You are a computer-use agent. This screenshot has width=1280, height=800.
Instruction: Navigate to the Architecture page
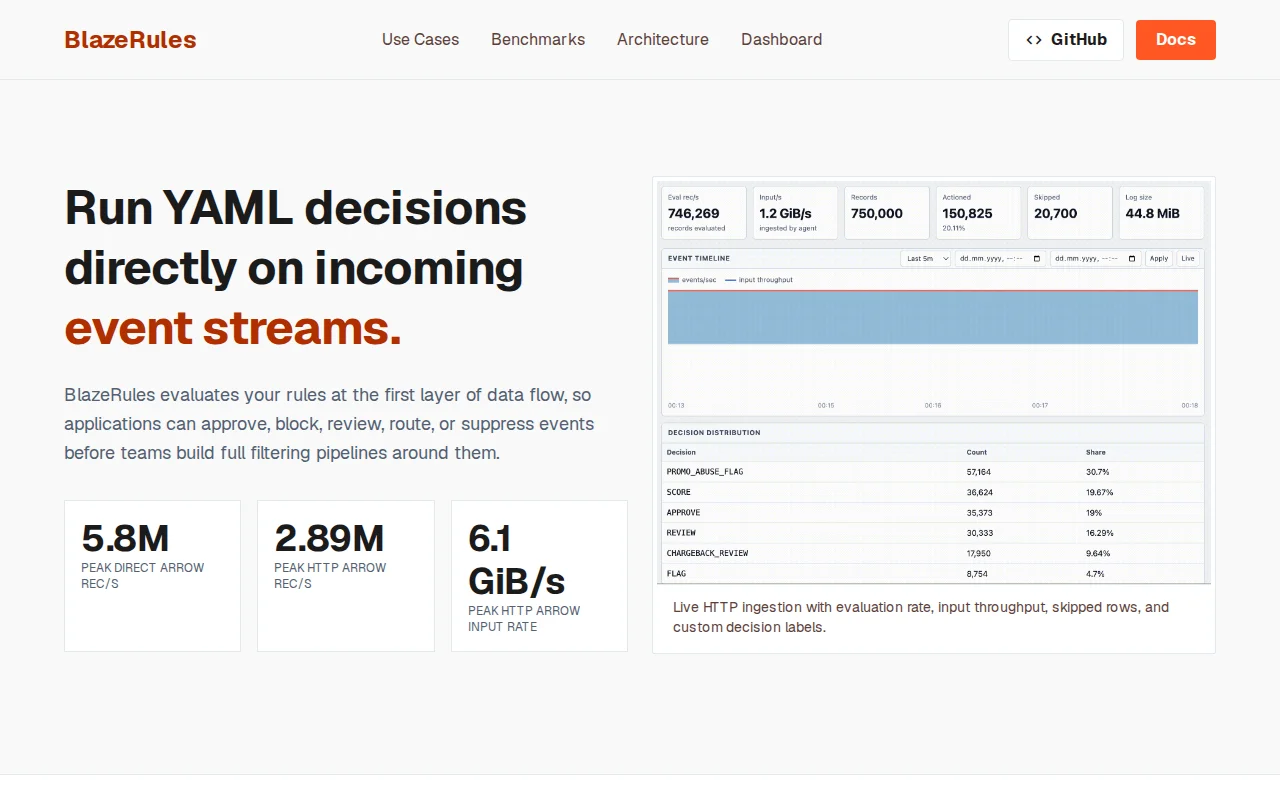coord(663,40)
